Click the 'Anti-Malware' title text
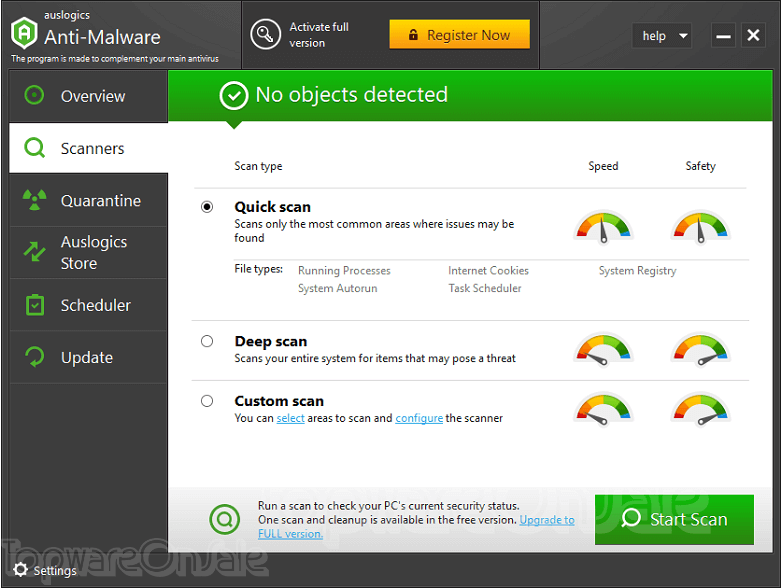Screen dimensions: 781x588 tap(102, 37)
